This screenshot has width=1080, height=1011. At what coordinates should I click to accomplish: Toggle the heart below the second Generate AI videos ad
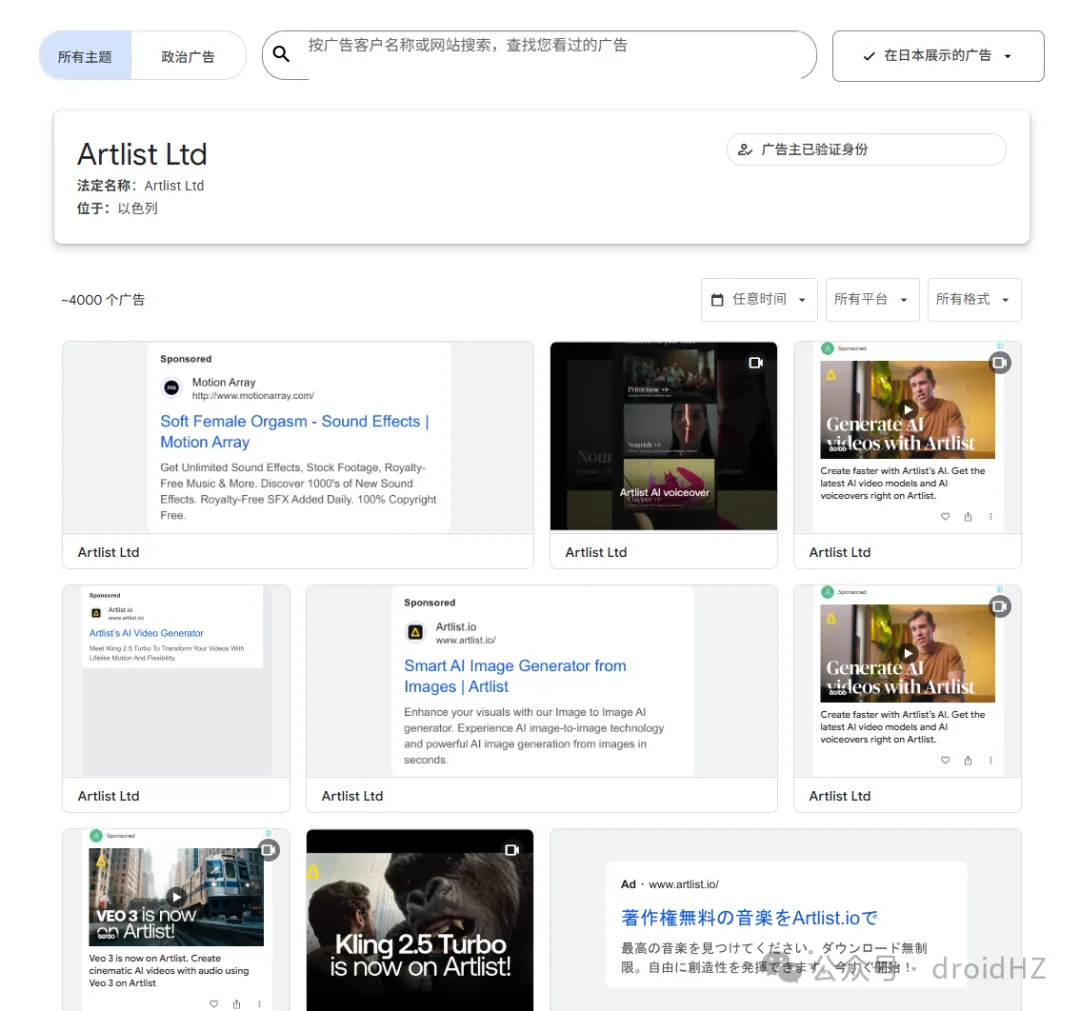pos(944,760)
